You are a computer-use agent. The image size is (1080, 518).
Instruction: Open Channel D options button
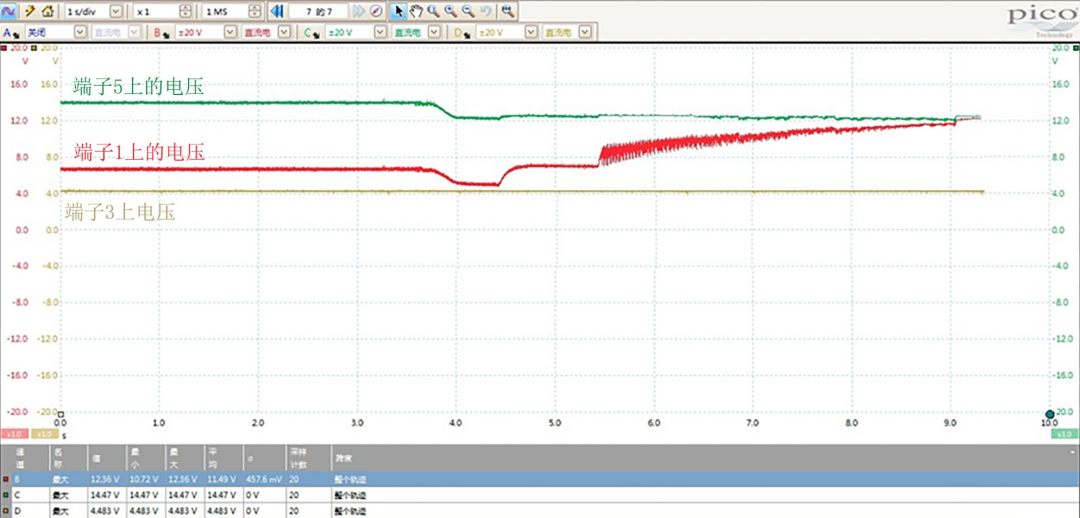[x=461, y=32]
